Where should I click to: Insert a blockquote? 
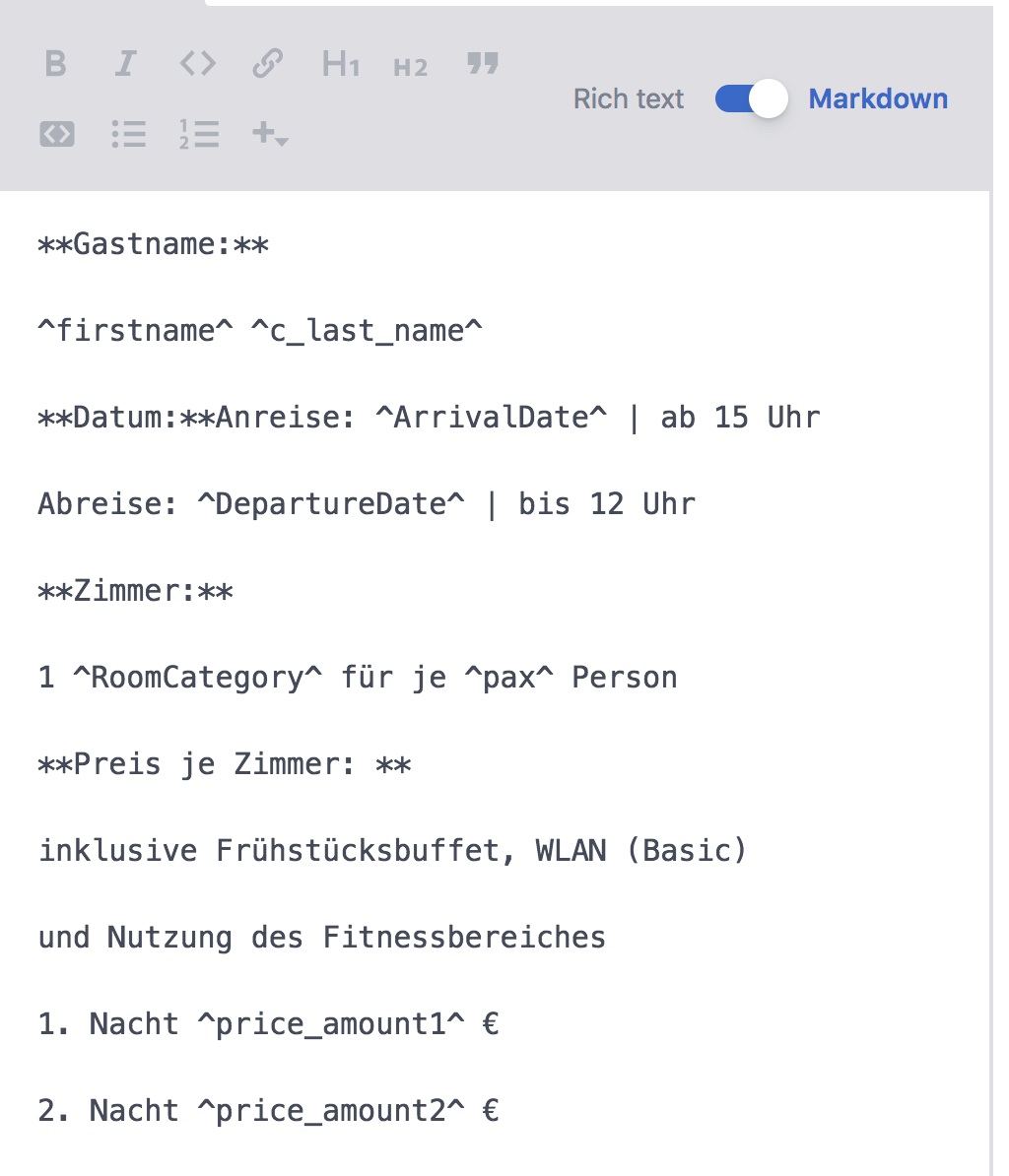482,65
